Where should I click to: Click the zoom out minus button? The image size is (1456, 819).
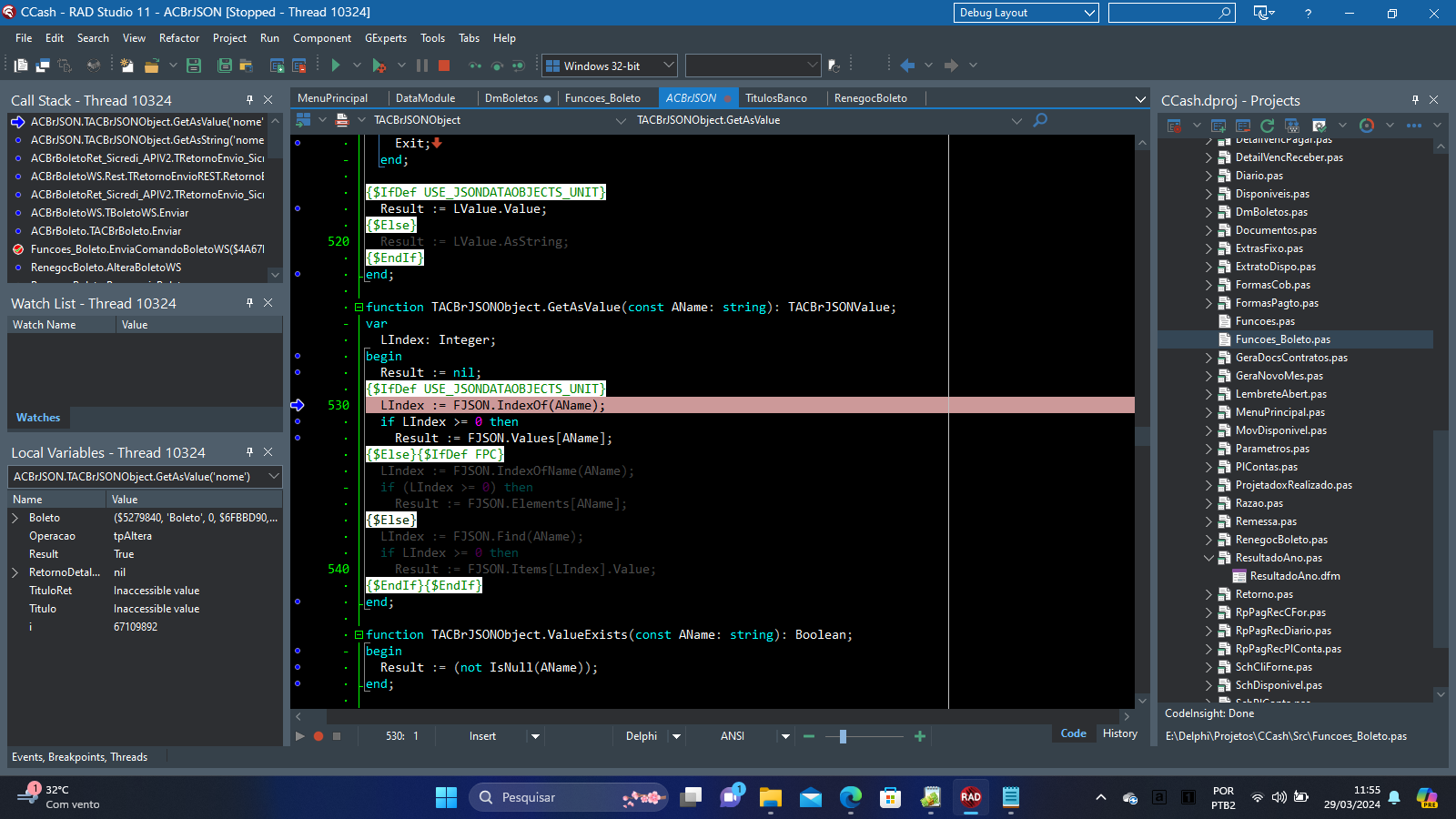(809, 736)
